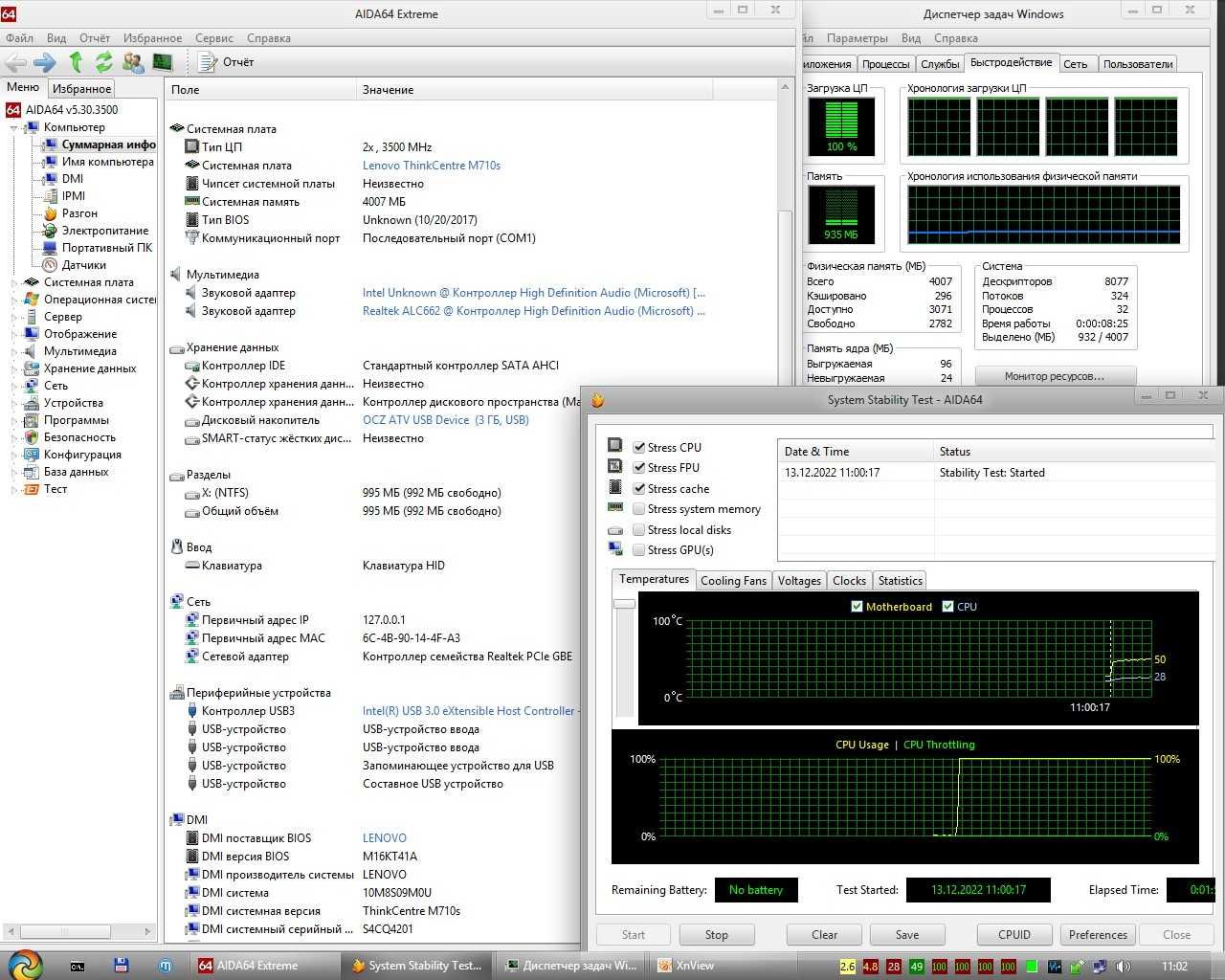Collapse the Компьютер tree node
1225x980 pixels.
(x=14, y=127)
